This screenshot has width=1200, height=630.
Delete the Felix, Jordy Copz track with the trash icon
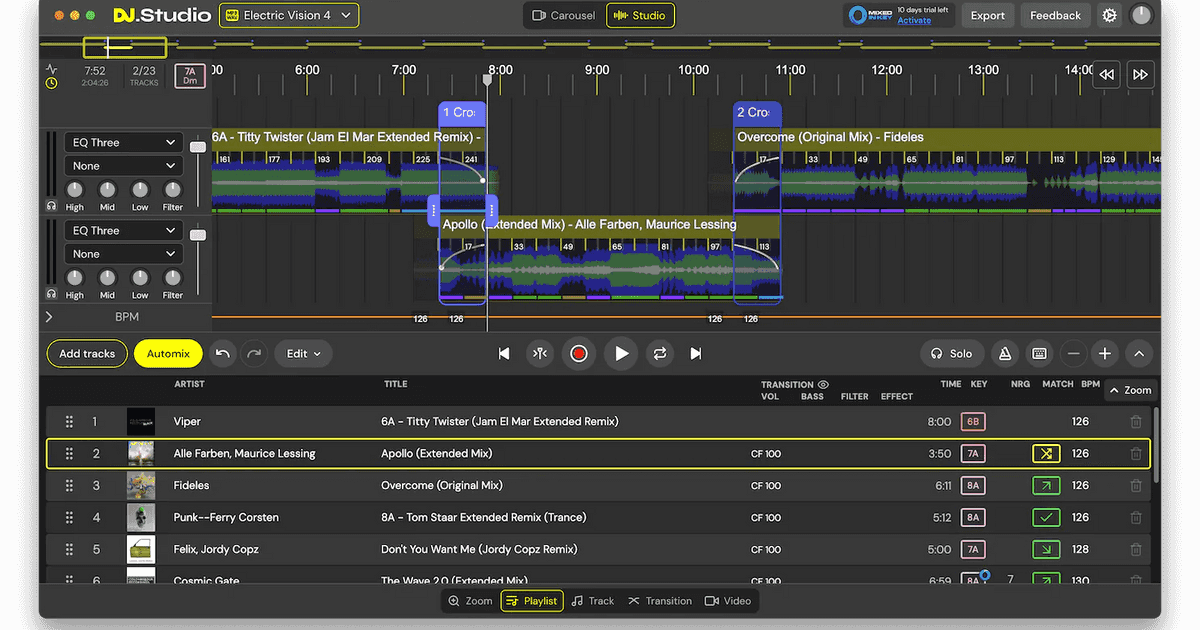(1136, 550)
